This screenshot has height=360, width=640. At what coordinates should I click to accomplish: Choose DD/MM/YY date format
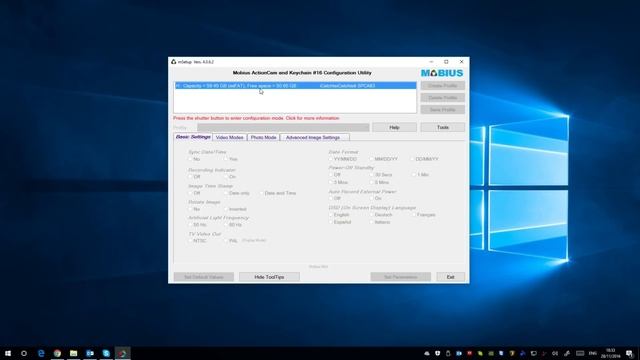click(x=424, y=159)
